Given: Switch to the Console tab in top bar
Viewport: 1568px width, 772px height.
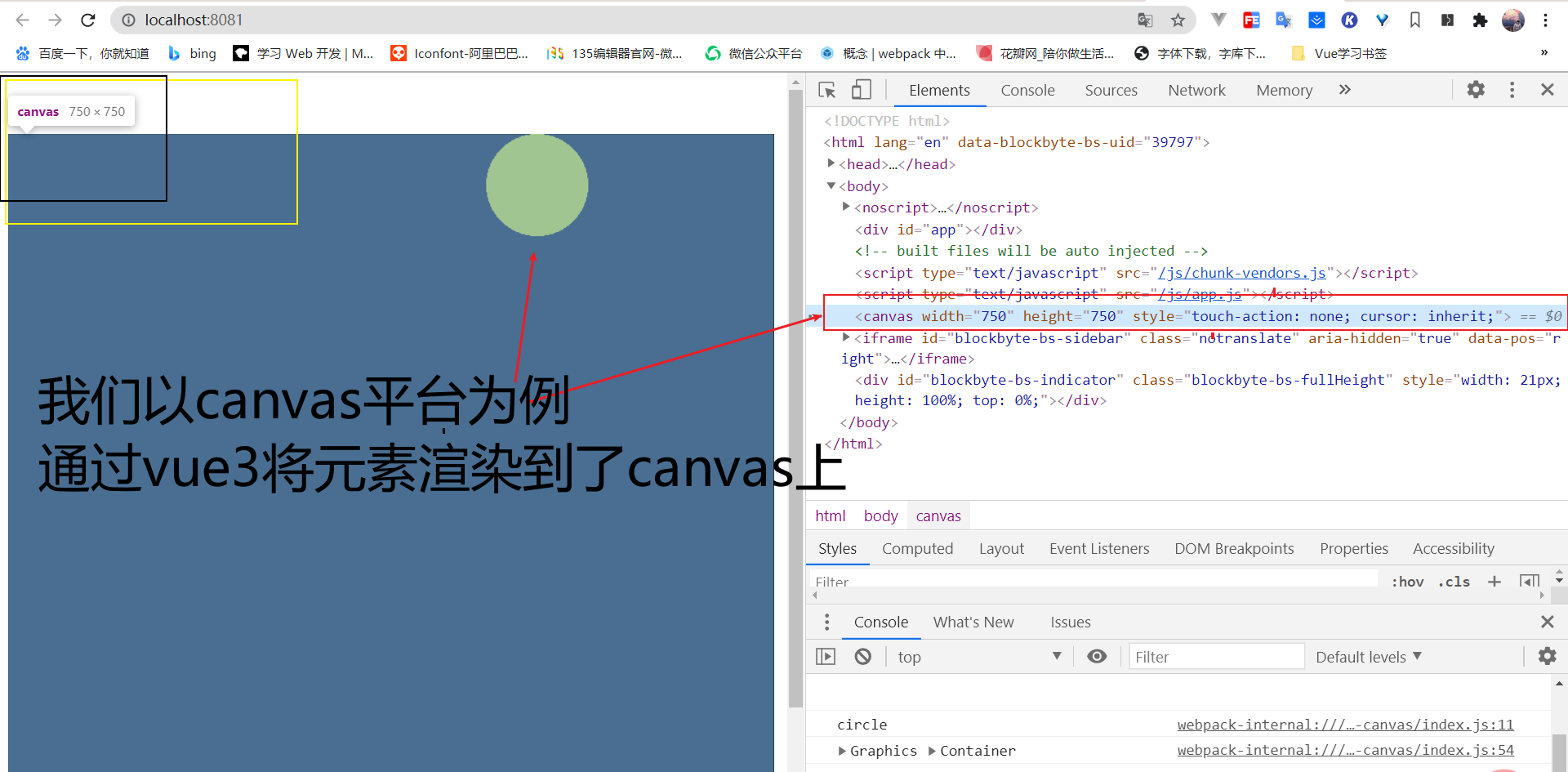Looking at the screenshot, I should [1027, 90].
